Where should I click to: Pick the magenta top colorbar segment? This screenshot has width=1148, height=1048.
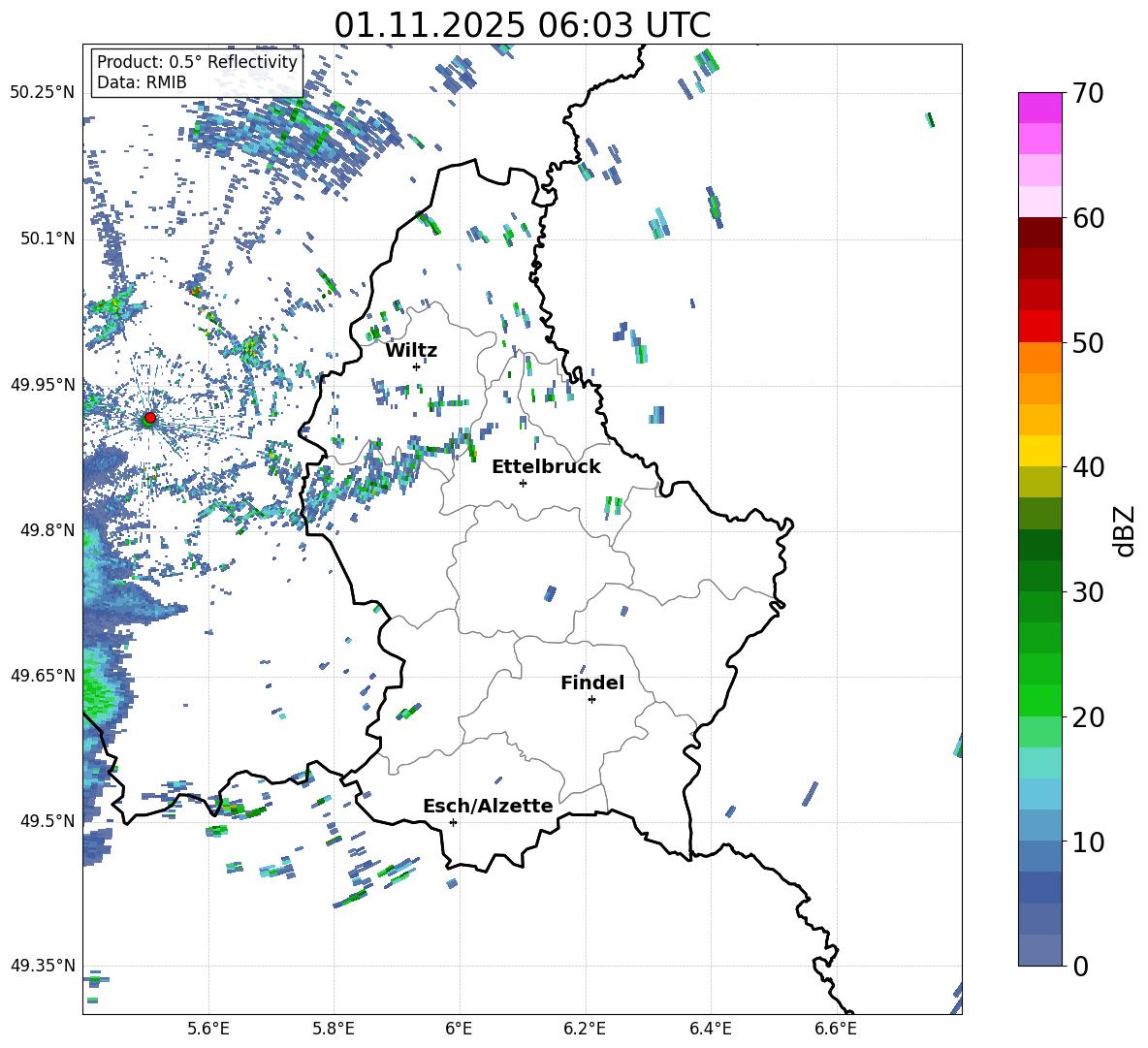pos(1040,108)
